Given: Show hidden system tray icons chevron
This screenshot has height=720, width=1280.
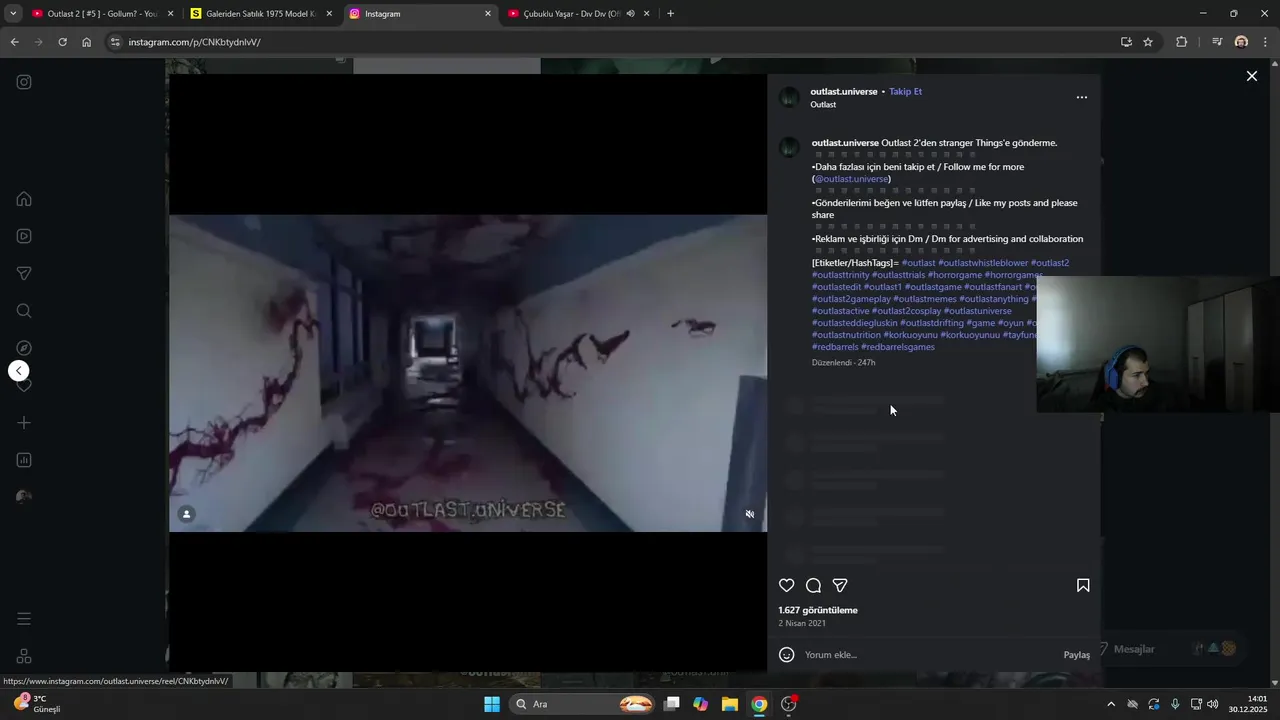Looking at the screenshot, I should 1111,704.
